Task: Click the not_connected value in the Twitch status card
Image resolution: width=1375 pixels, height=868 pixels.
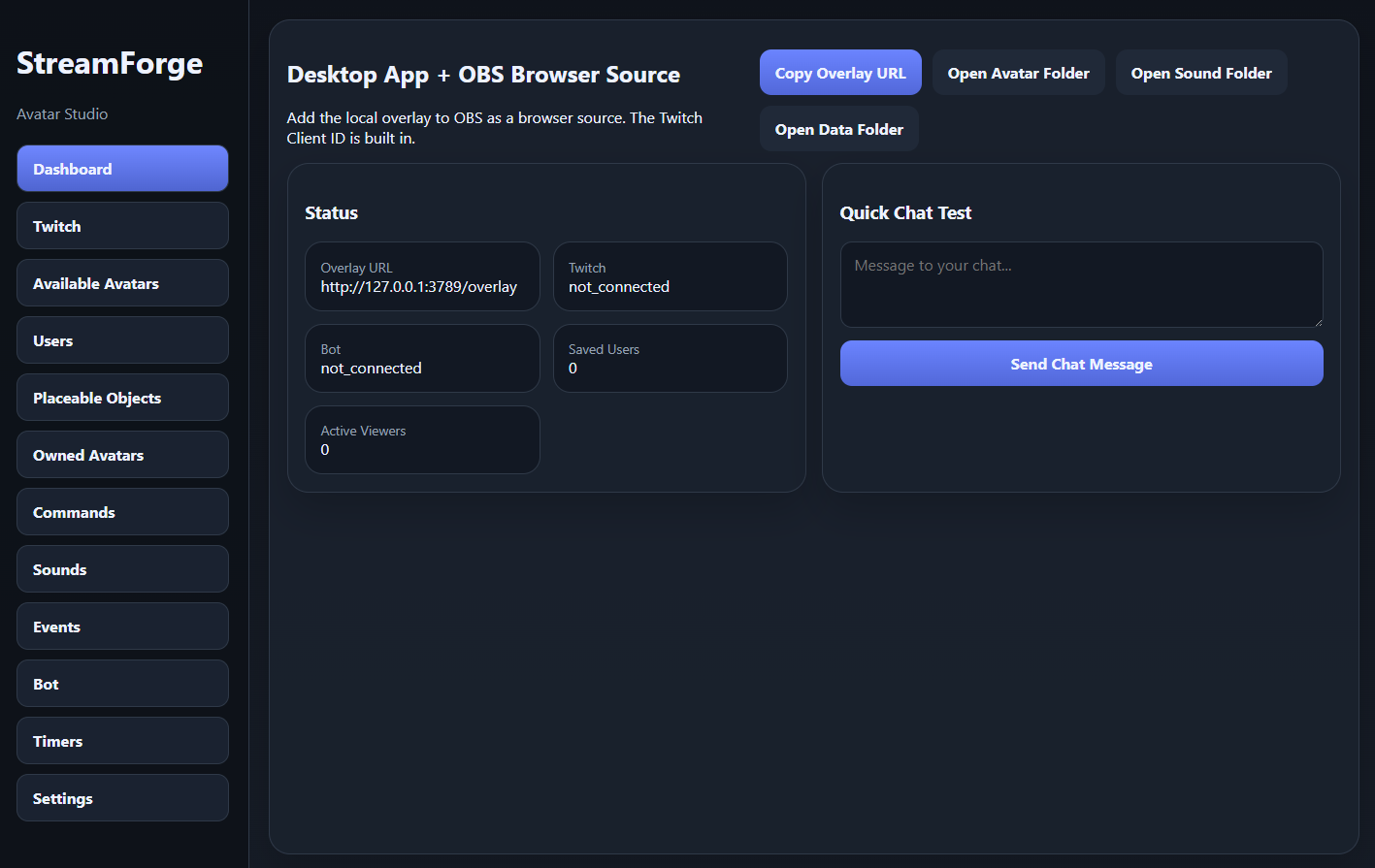Action: coord(619,287)
